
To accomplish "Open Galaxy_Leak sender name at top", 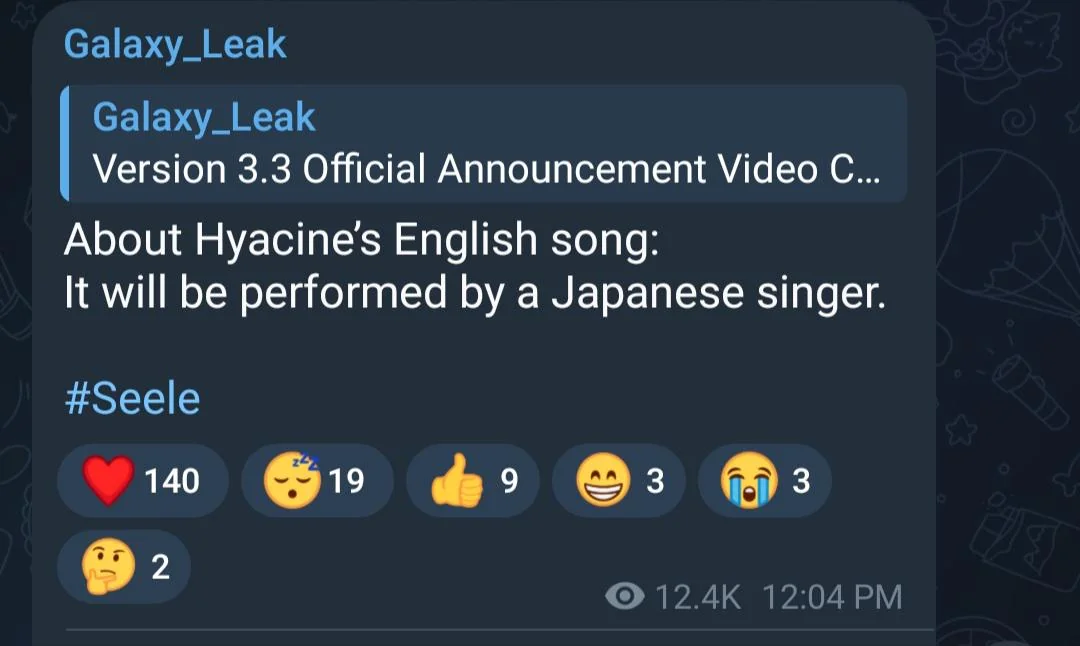I will tap(175, 45).
